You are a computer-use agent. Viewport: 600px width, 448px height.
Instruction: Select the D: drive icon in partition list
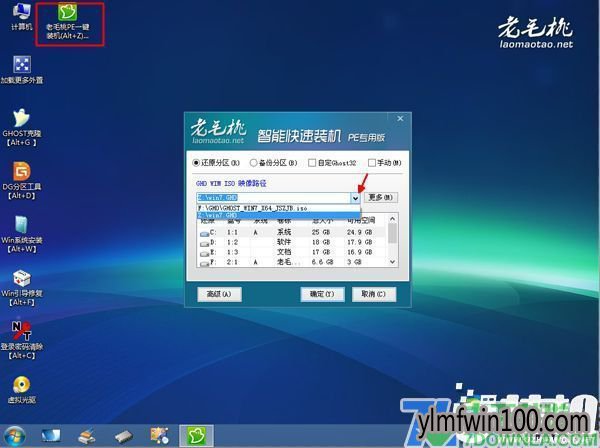[204, 243]
